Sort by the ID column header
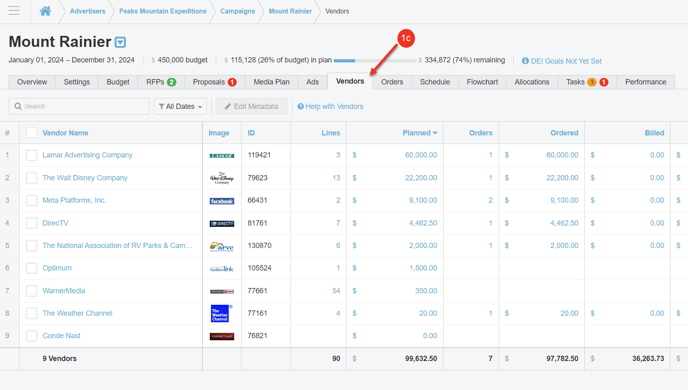688x390 pixels. pyautogui.click(x=251, y=133)
